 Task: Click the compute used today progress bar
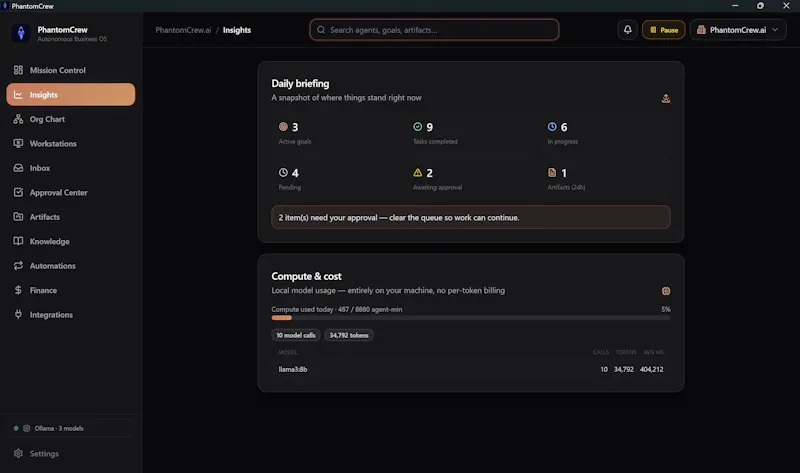(x=470, y=318)
